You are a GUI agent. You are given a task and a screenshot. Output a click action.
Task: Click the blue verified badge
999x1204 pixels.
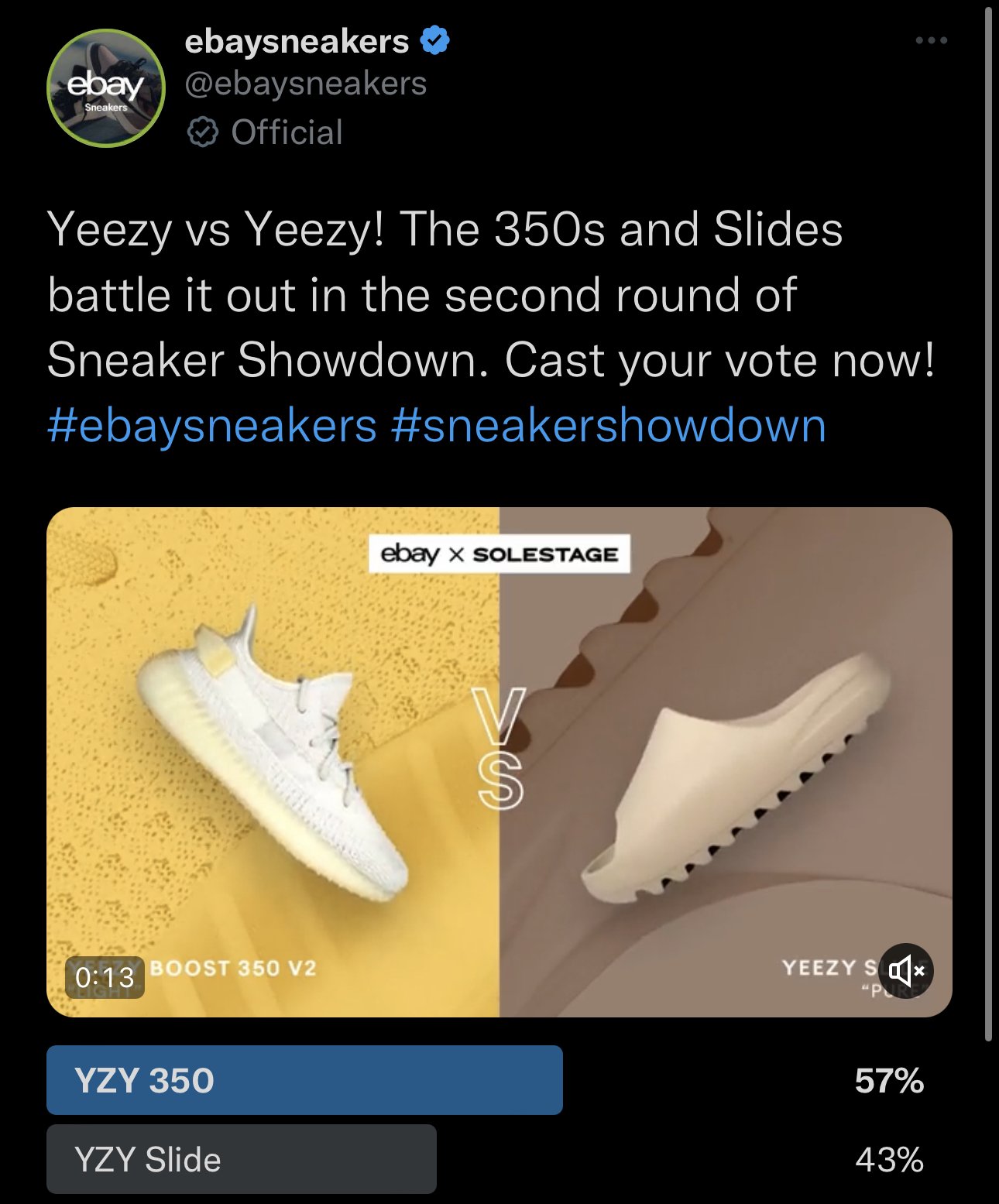coord(434,40)
